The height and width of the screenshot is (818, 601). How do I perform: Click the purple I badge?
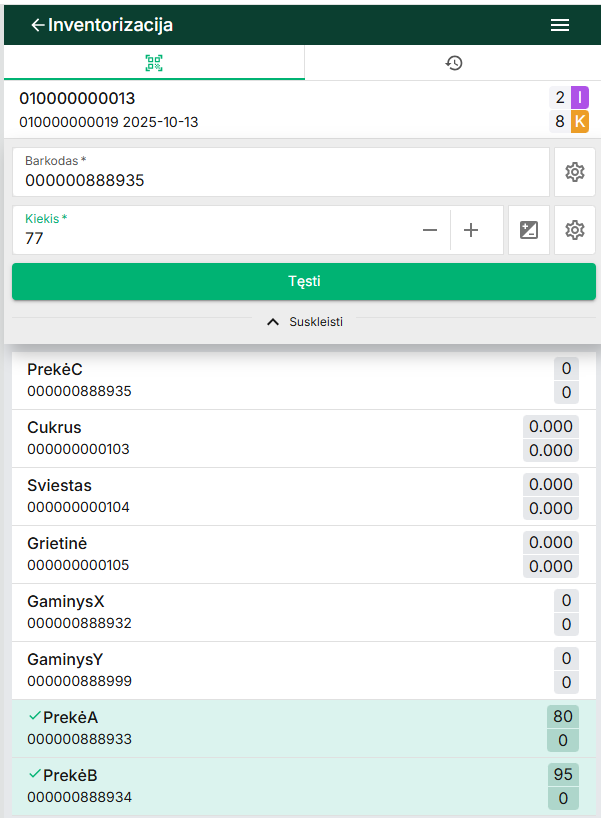tap(580, 97)
